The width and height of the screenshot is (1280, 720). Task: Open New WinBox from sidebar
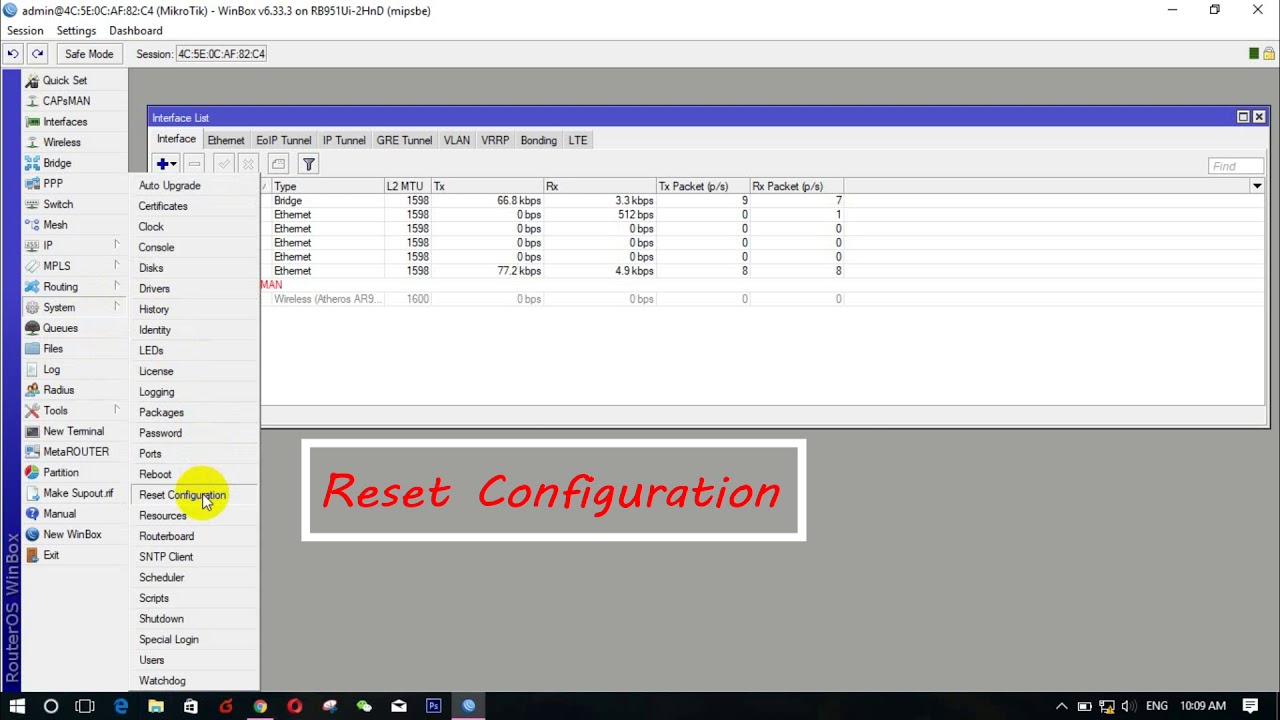pos(72,534)
